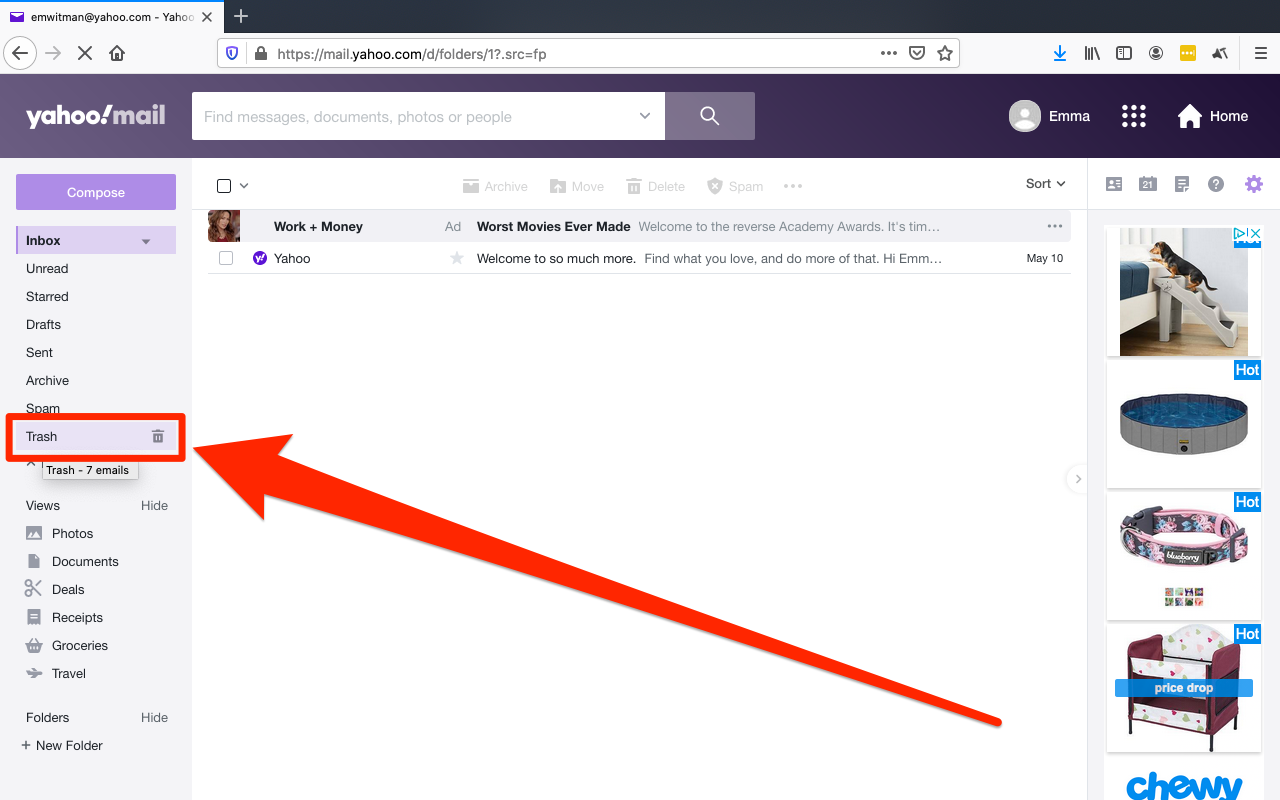Open the Drafts folder

(x=43, y=324)
